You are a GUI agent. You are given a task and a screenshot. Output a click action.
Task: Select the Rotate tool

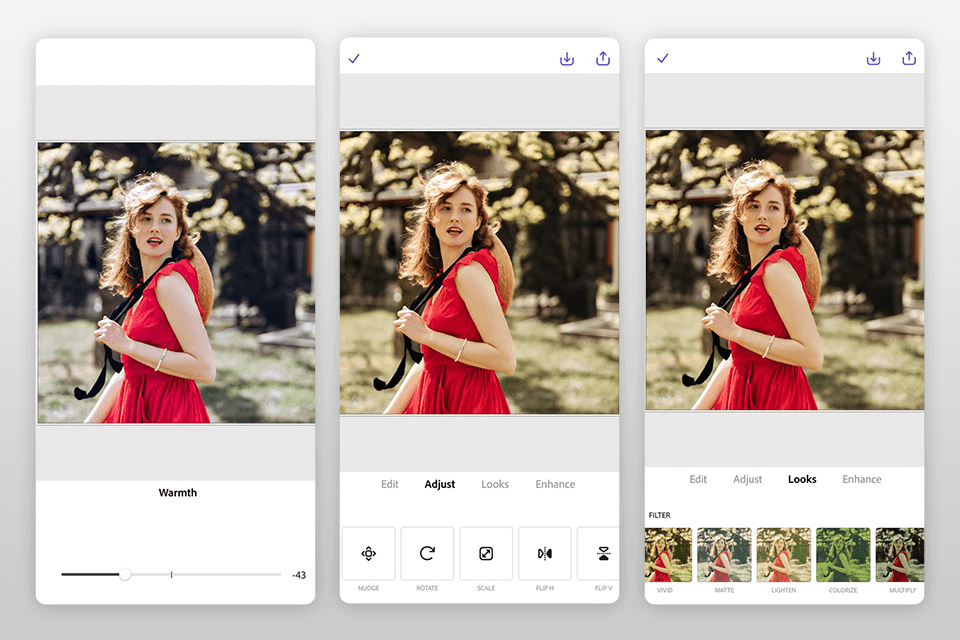click(427, 553)
